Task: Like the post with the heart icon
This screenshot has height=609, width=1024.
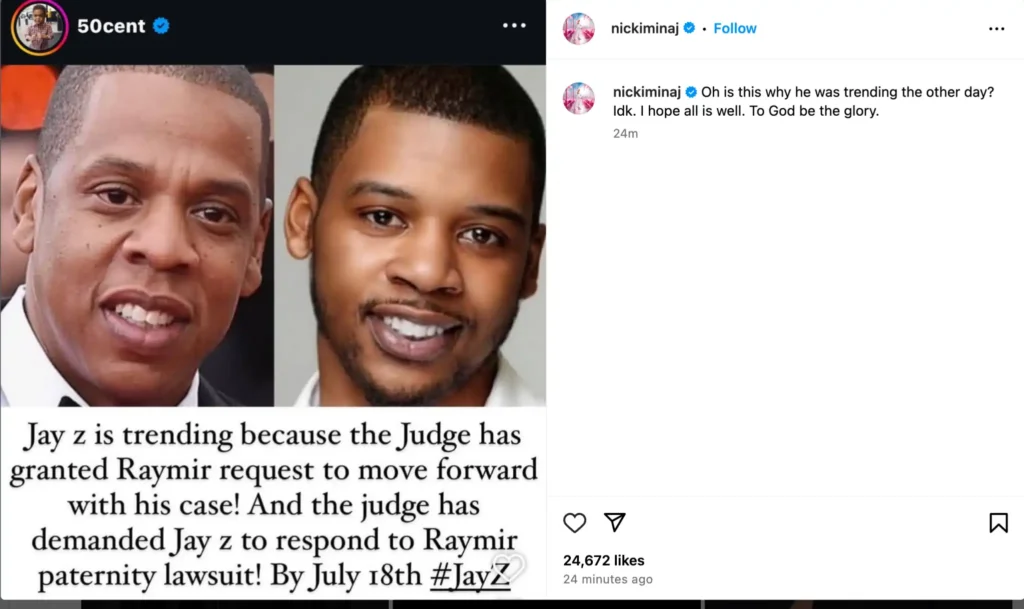Action: click(x=575, y=523)
